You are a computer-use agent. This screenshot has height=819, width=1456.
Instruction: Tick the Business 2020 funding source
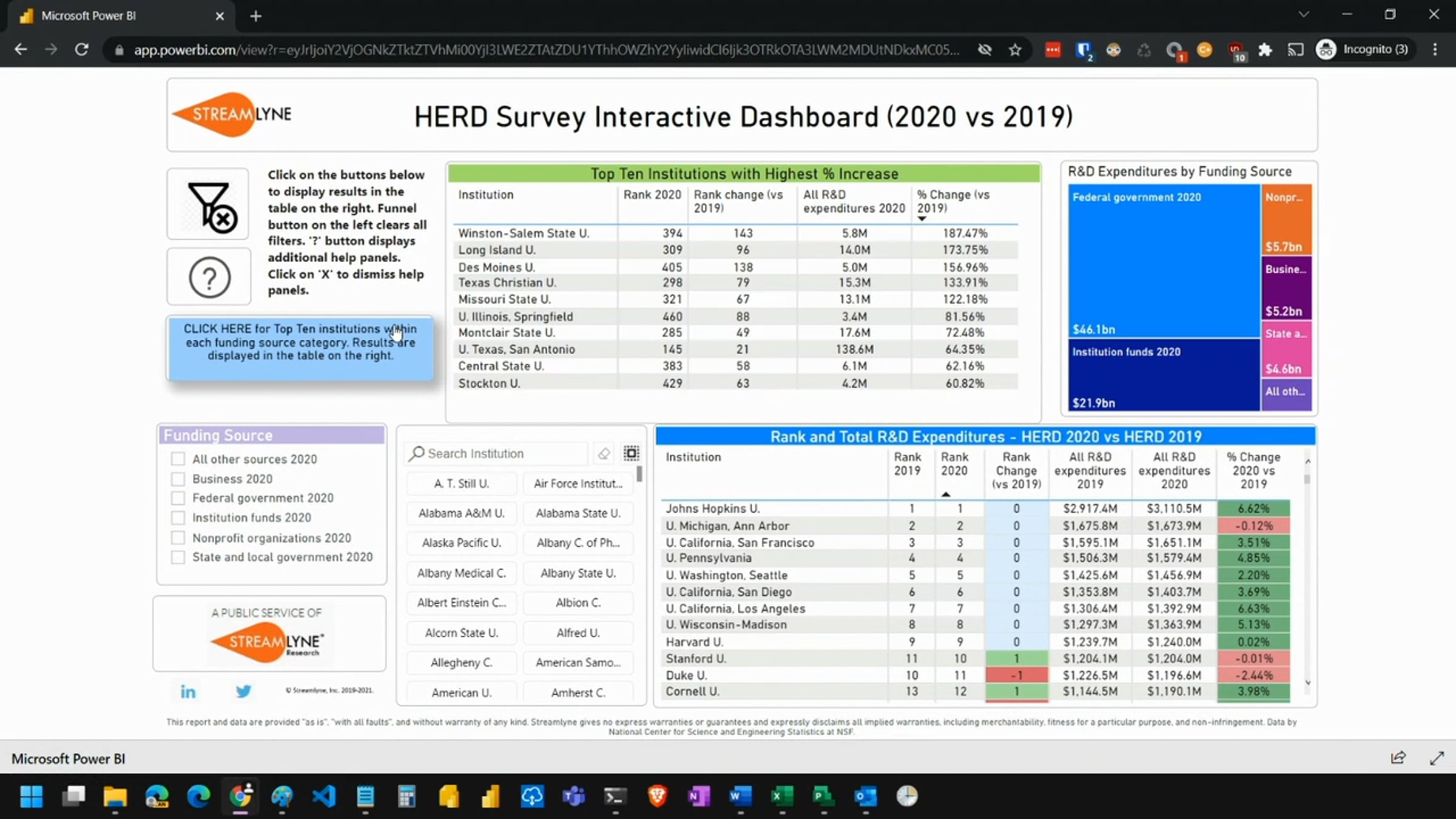click(x=178, y=479)
